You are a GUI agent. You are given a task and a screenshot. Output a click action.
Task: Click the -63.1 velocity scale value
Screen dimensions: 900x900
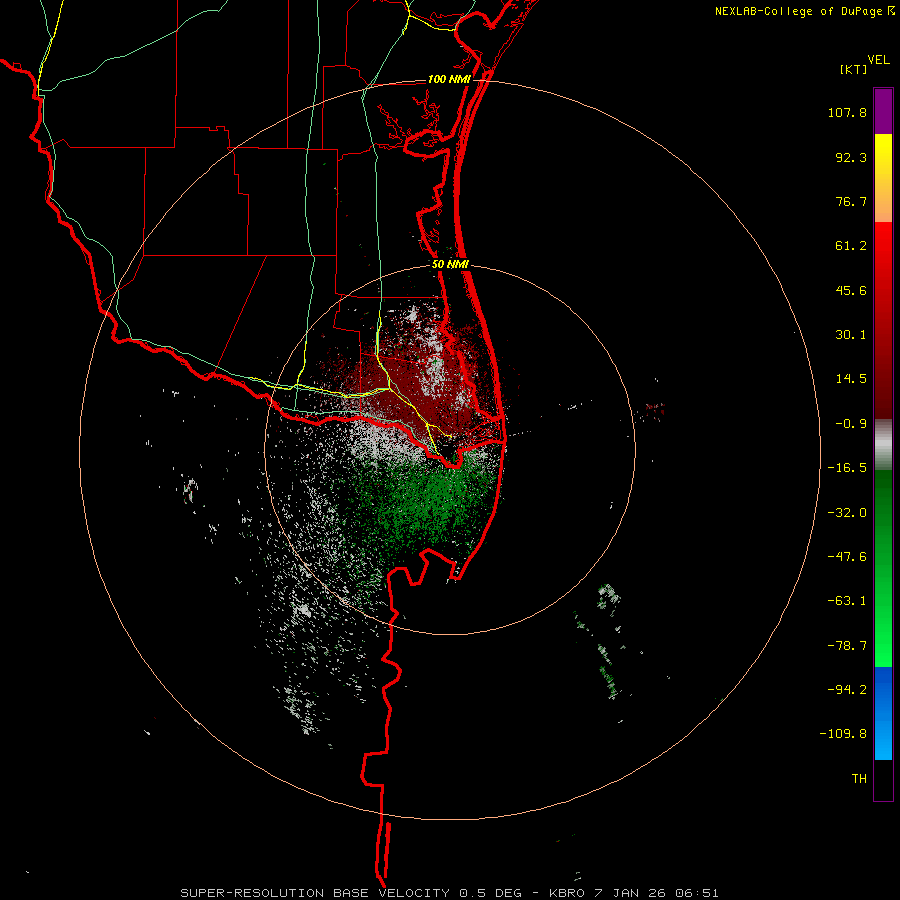(847, 601)
